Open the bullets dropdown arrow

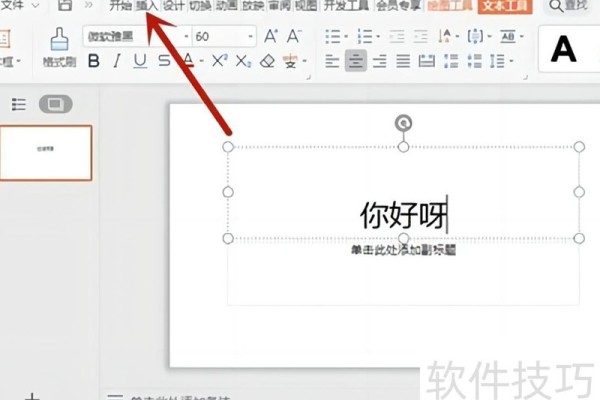pos(346,37)
